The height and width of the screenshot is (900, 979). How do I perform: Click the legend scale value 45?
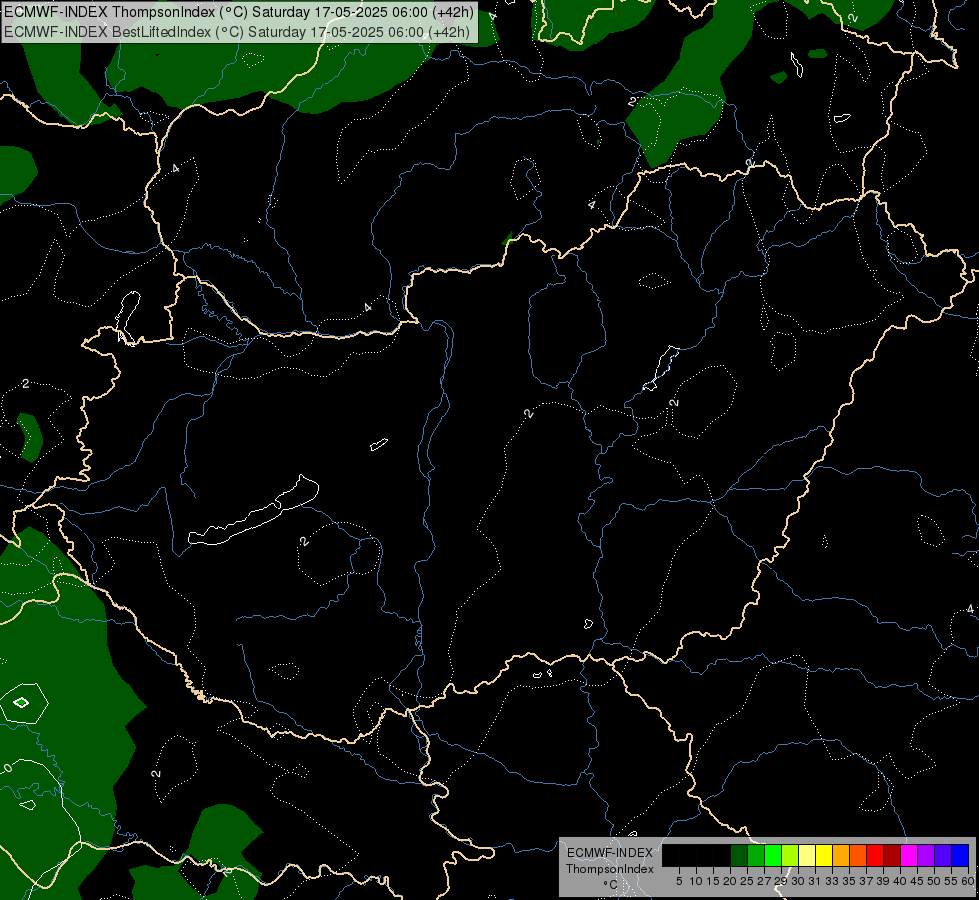coord(917,881)
